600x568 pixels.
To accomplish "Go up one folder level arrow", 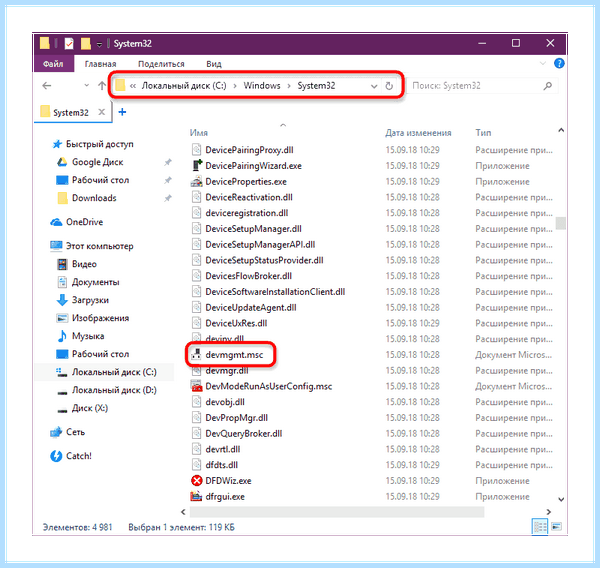I will (x=102, y=86).
